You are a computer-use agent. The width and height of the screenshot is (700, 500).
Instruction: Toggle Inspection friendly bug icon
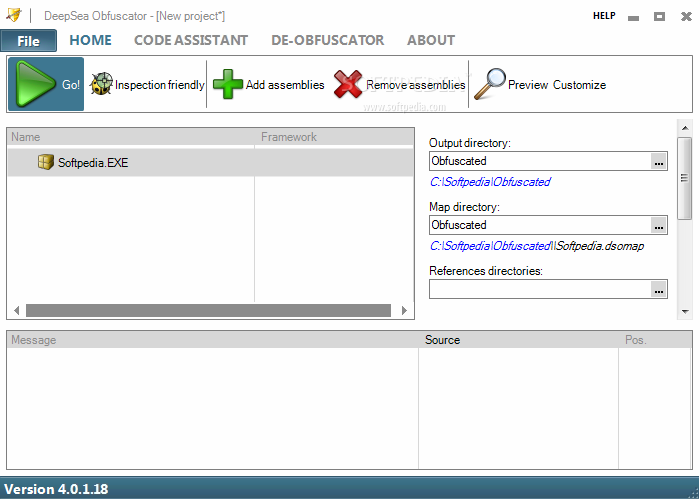tap(101, 84)
